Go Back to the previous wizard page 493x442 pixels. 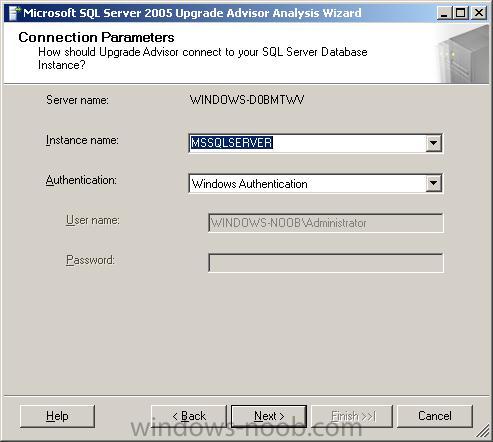189,416
